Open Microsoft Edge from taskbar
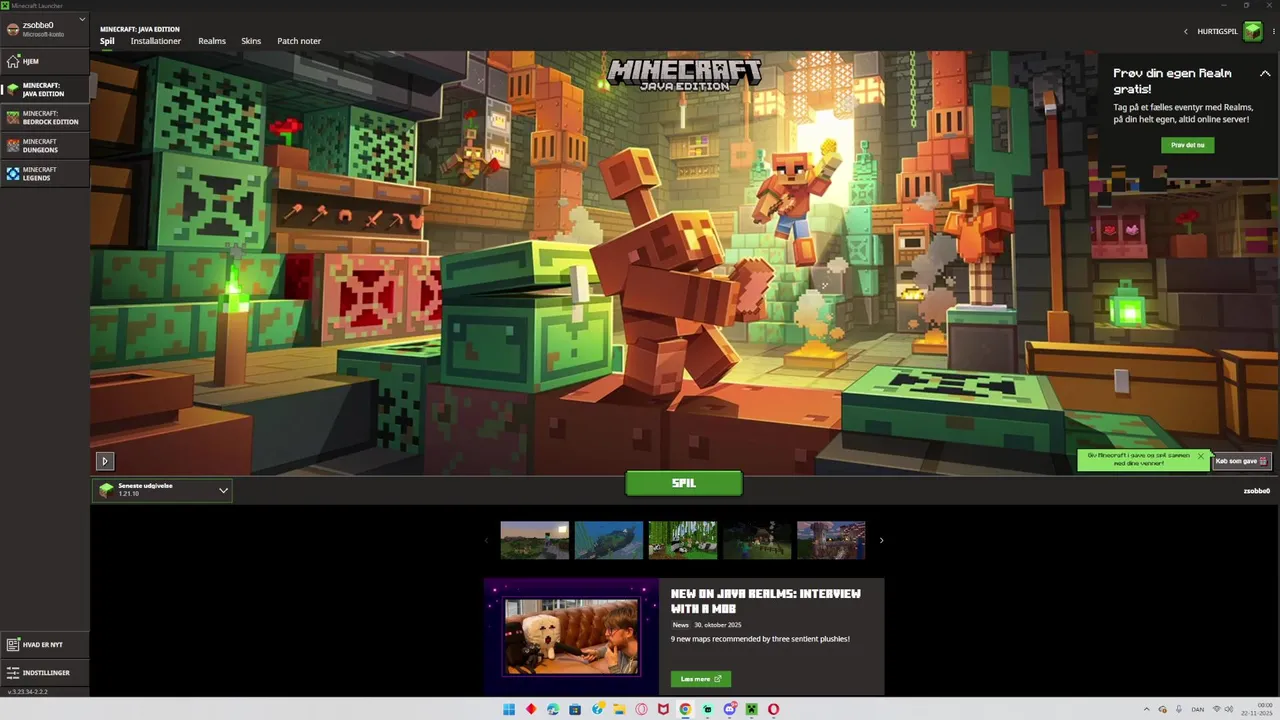 click(x=553, y=709)
